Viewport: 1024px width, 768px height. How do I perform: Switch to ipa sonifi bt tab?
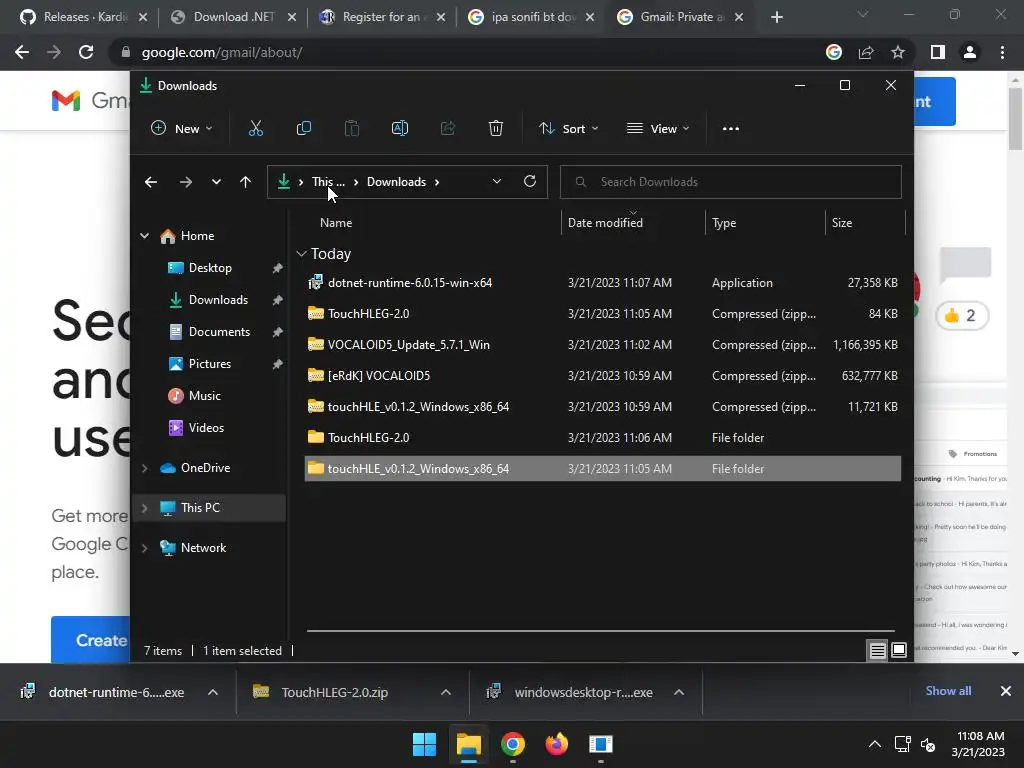tap(532, 17)
